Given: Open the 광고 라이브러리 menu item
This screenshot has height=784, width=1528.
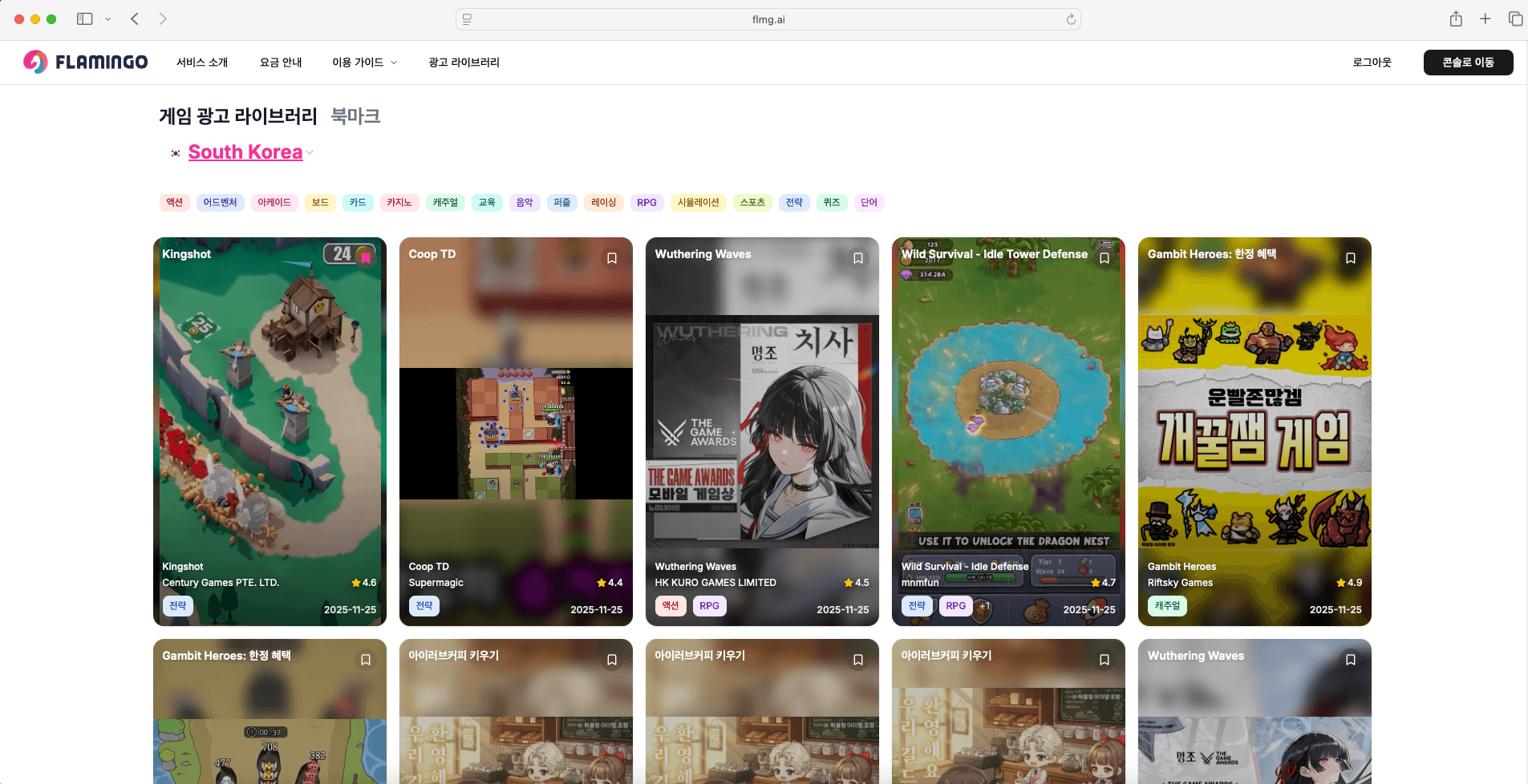Looking at the screenshot, I should point(464,63).
